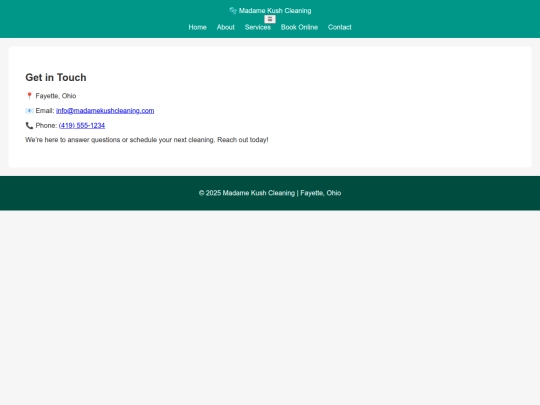Image resolution: width=540 pixels, height=405 pixels.
Task: Click the location pin icon beside Fayette, Ohio
Action: (29, 96)
